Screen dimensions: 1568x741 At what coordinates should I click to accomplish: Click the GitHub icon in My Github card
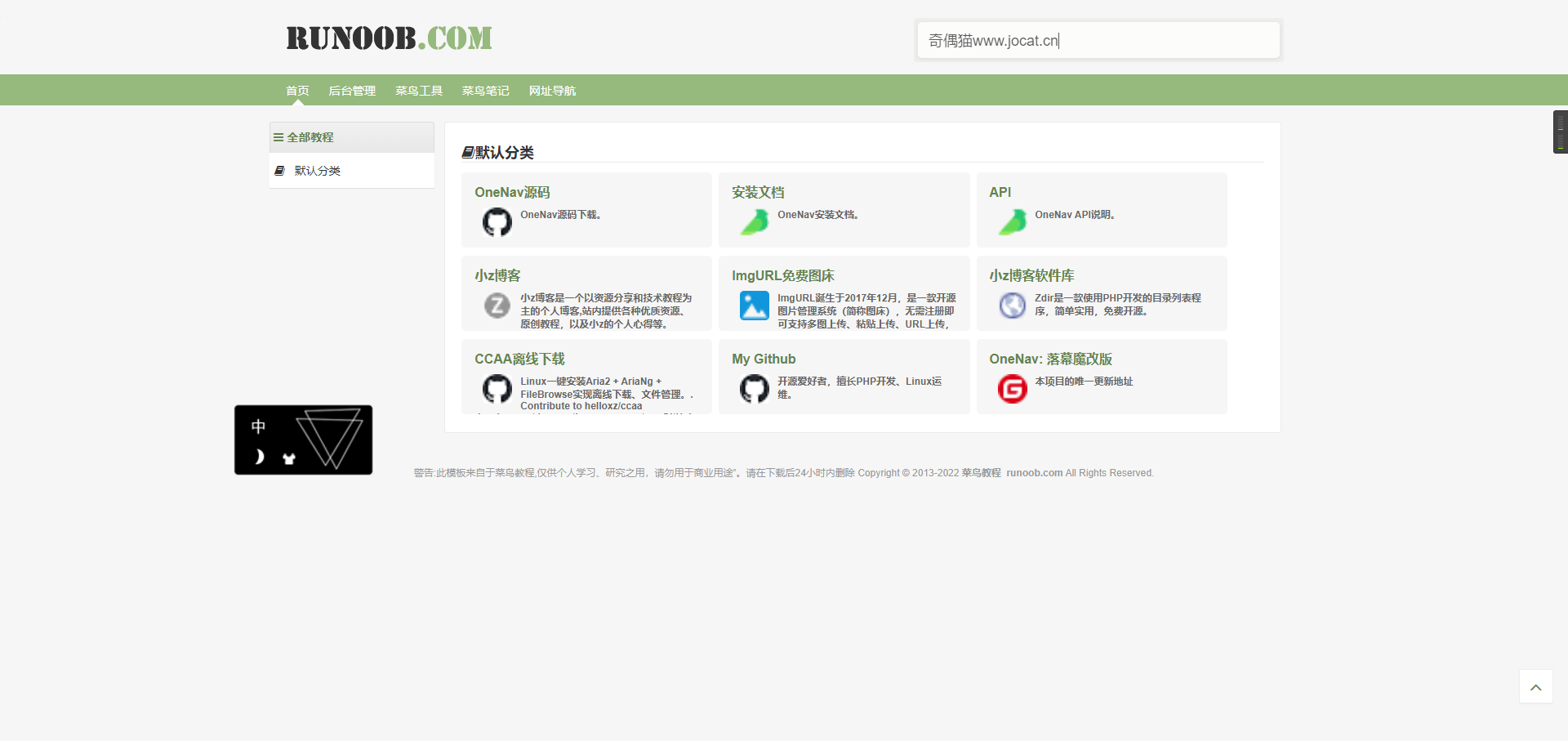[x=754, y=388]
